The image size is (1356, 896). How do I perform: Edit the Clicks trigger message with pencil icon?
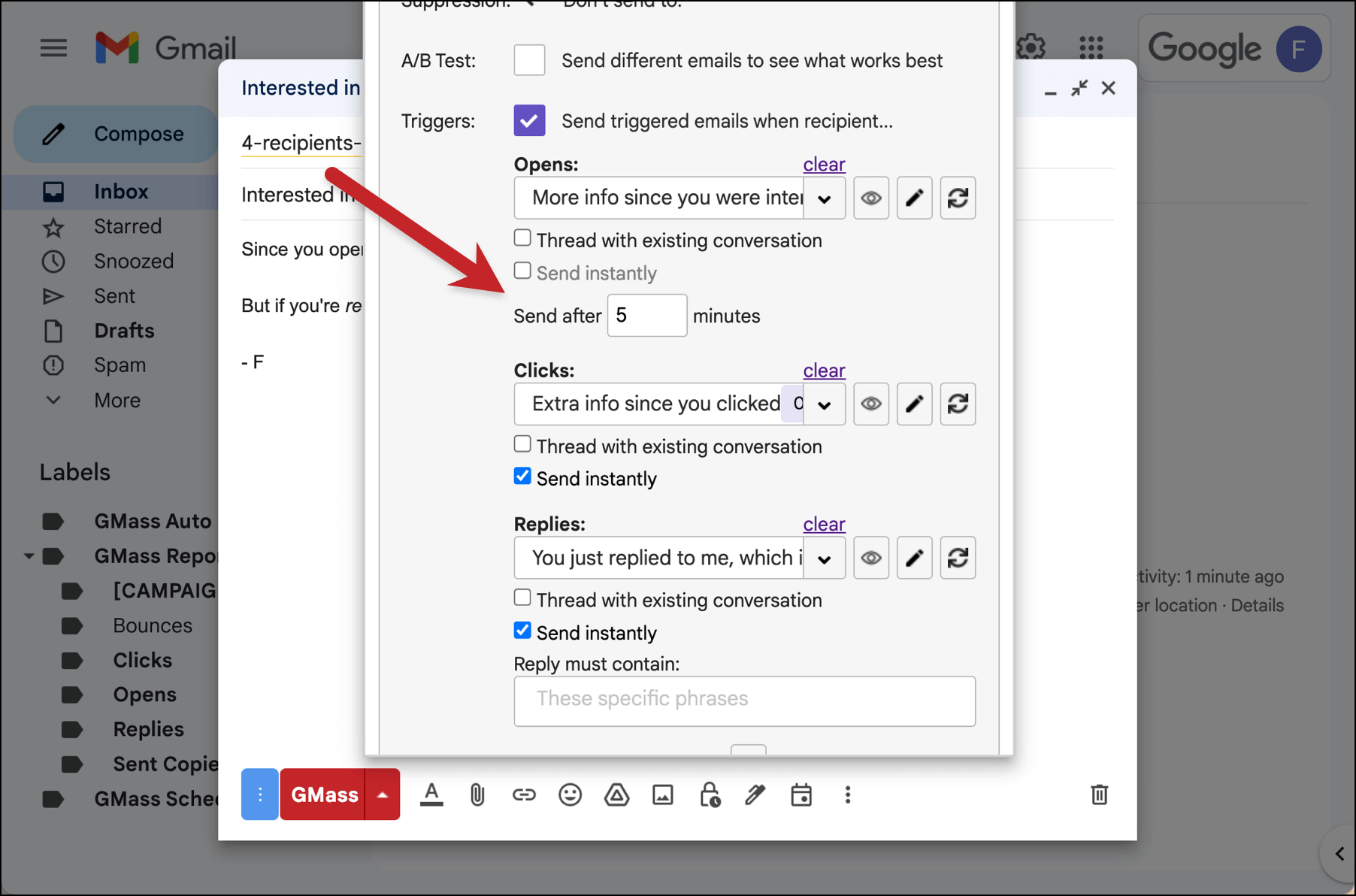tap(914, 404)
